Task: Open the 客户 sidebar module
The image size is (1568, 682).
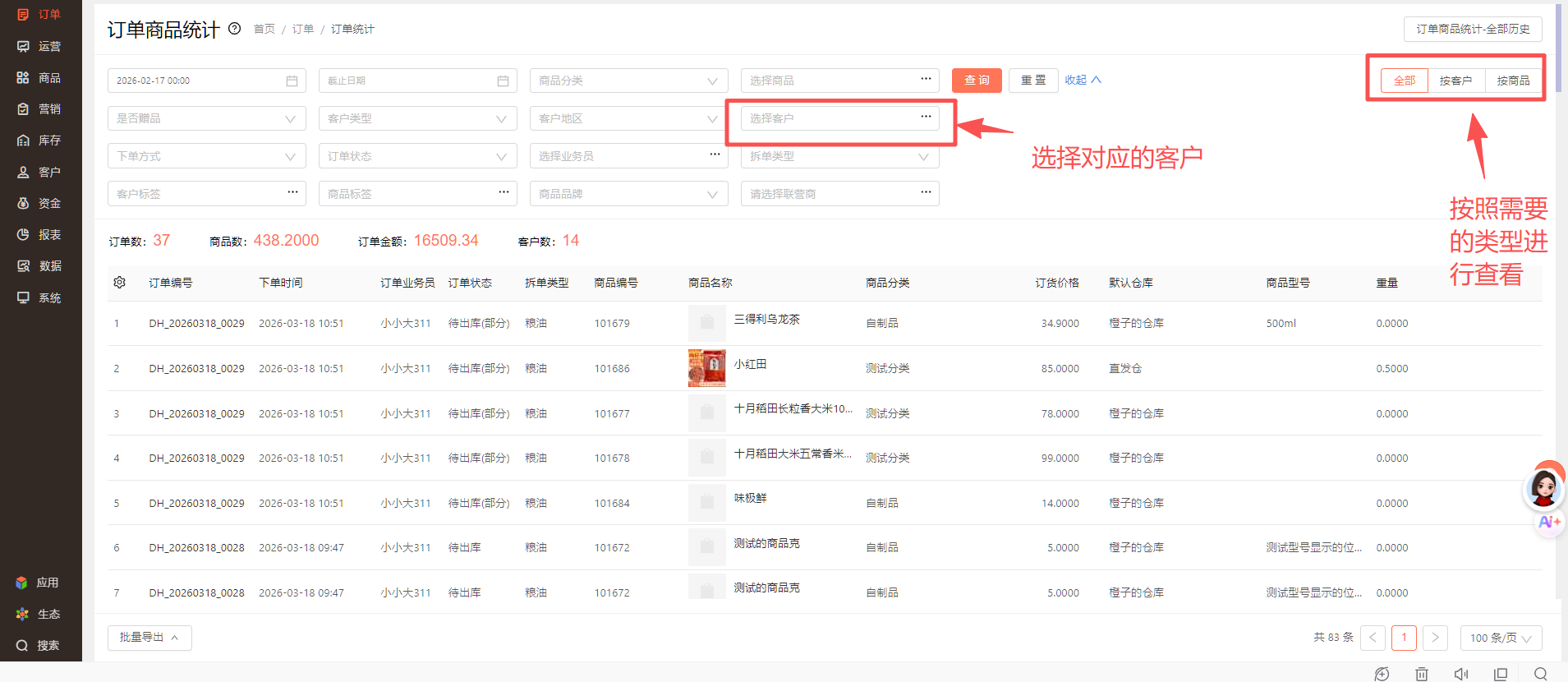Action: [39, 173]
